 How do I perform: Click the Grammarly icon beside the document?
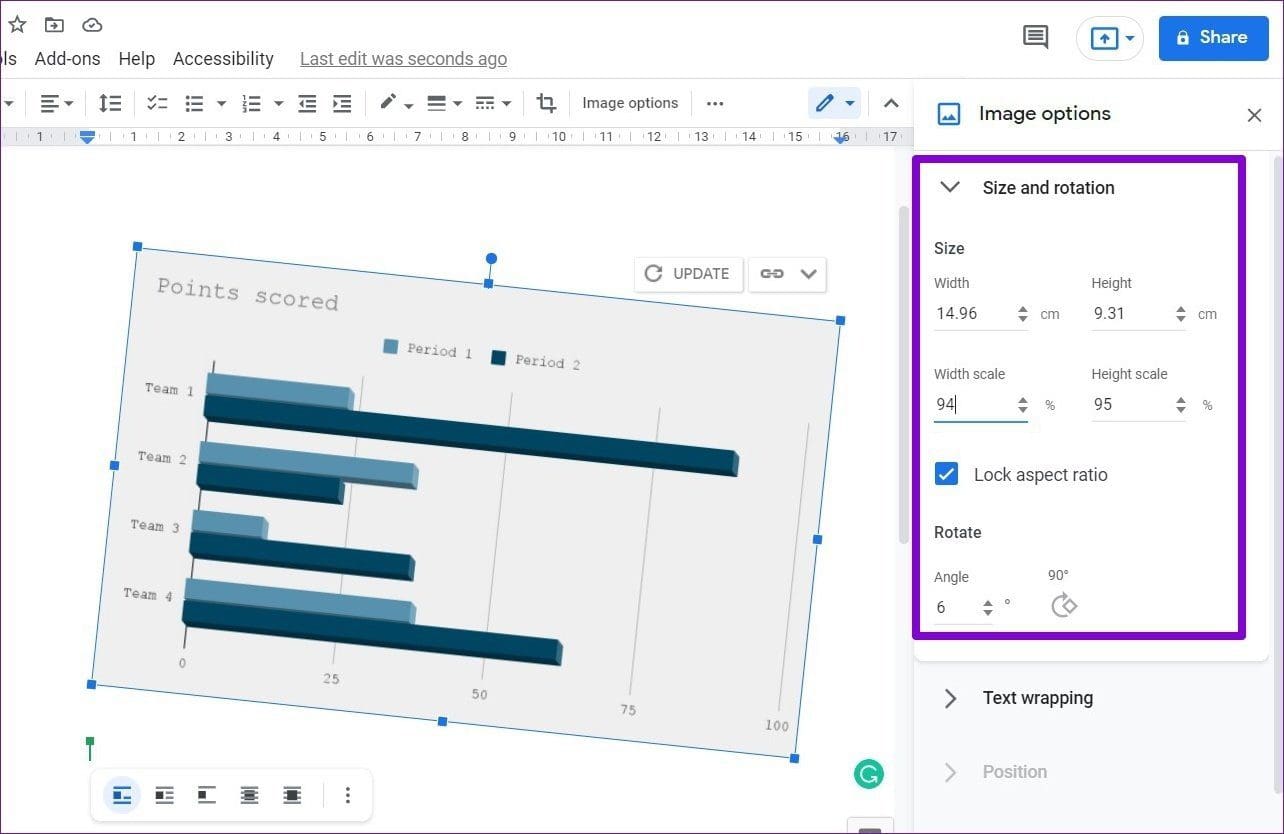click(869, 773)
